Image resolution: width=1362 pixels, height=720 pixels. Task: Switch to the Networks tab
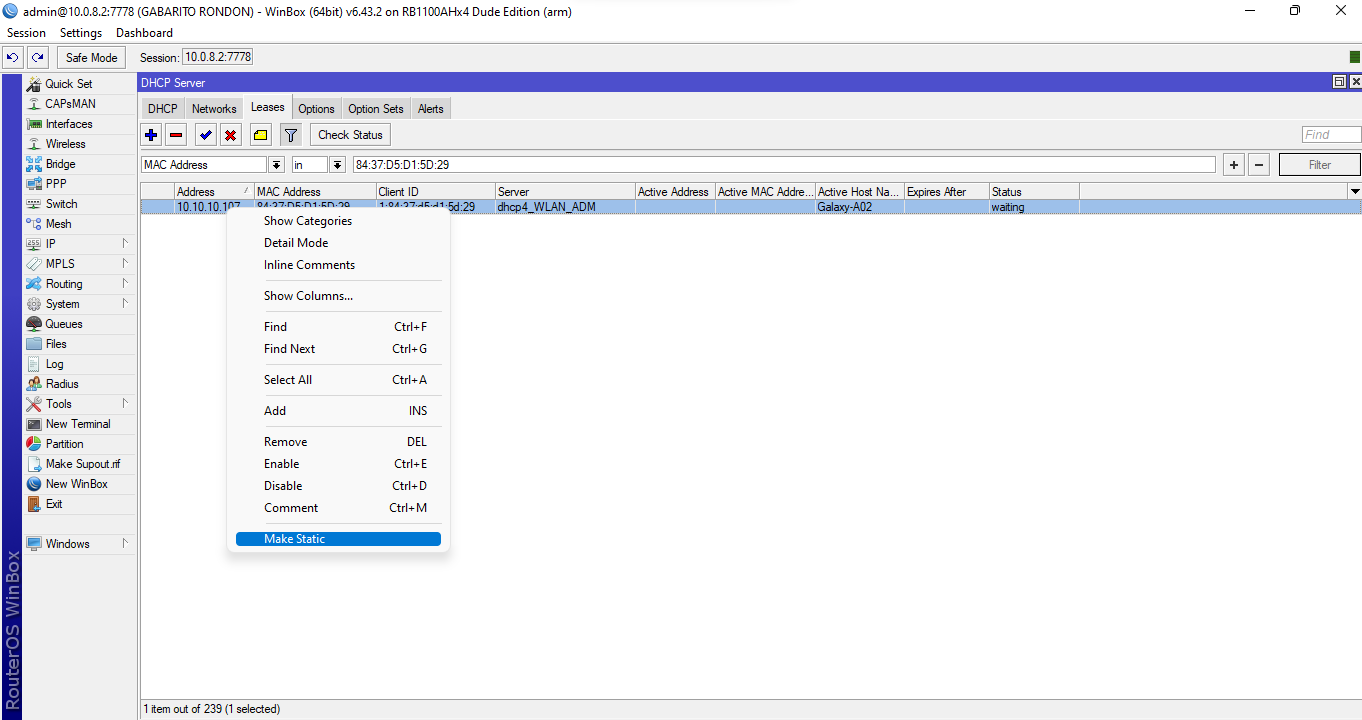(x=214, y=109)
